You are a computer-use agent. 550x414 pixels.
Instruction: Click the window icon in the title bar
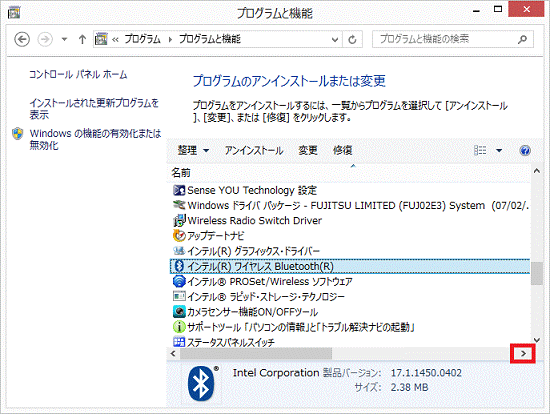(x=14, y=13)
